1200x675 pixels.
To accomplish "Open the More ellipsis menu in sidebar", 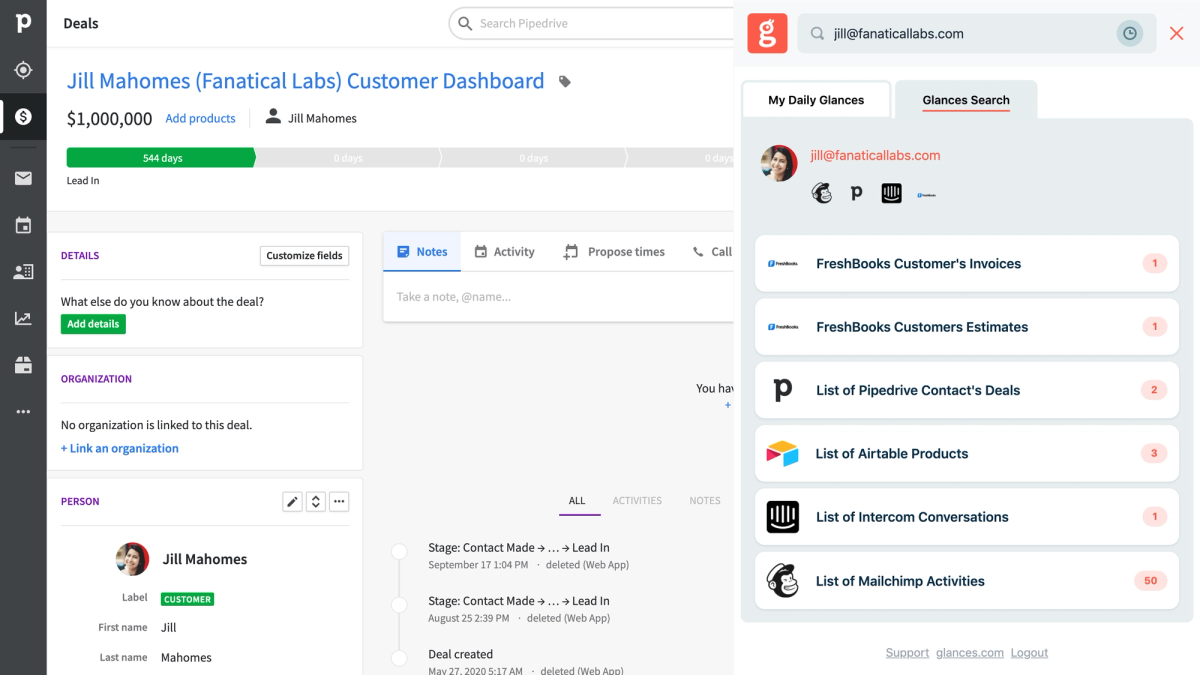I will [23, 411].
